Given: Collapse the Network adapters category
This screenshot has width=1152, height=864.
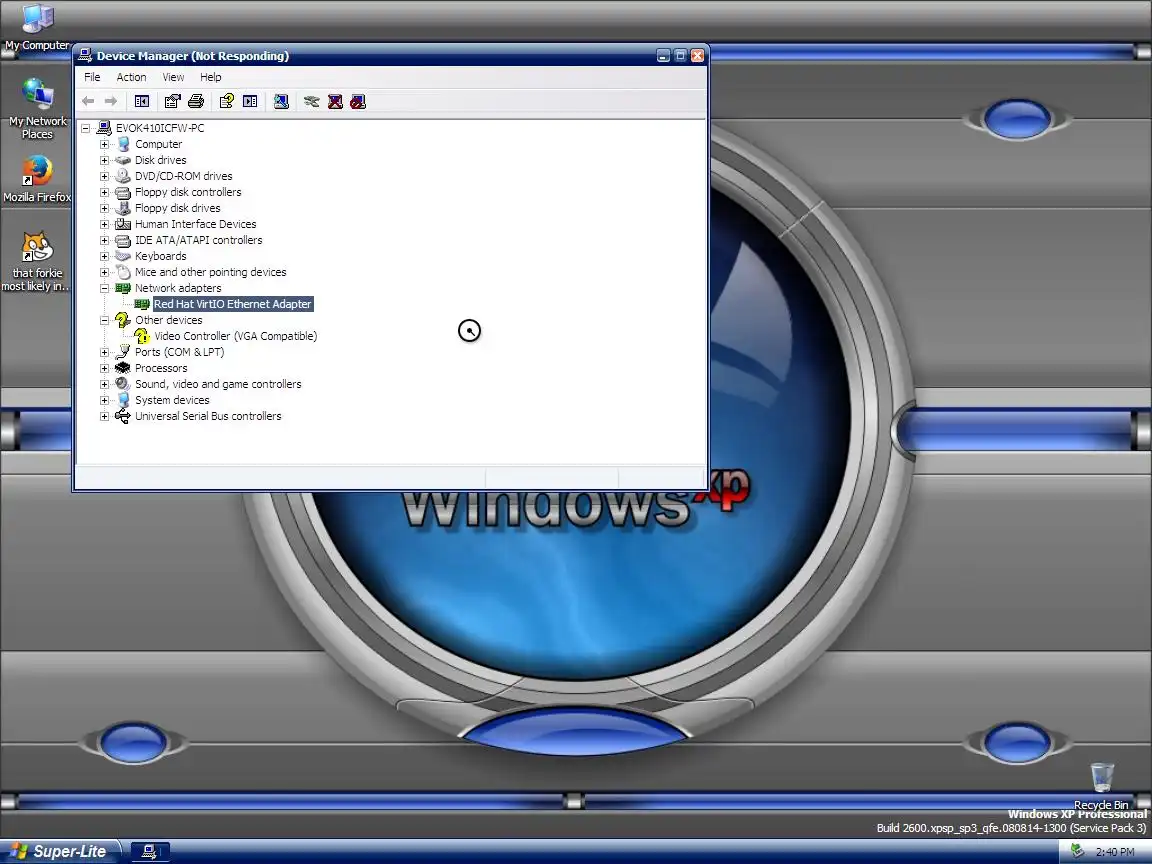Looking at the screenshot, I should [104, 288].
